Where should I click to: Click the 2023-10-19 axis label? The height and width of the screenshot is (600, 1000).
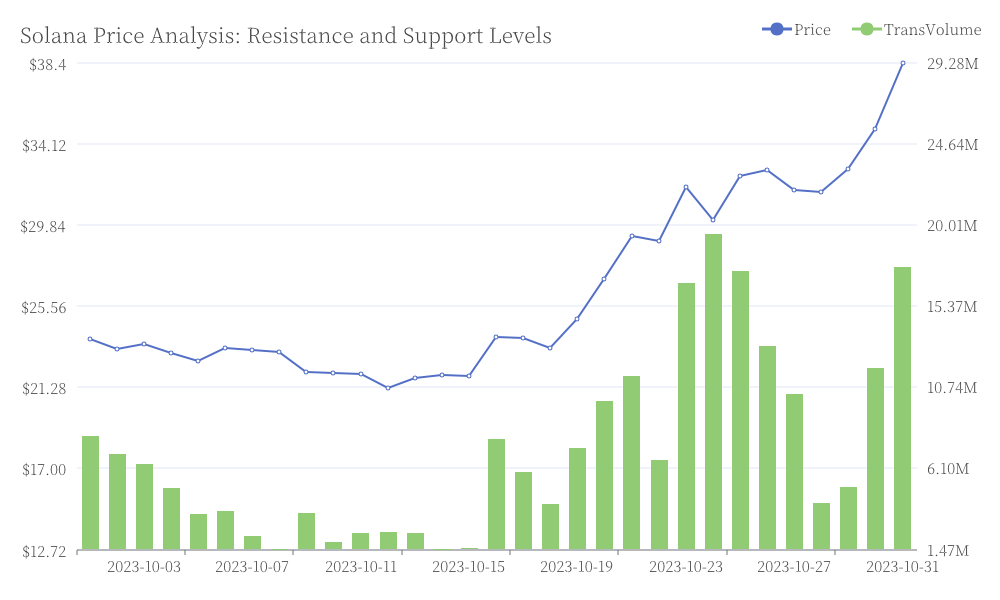pos(577,567)
